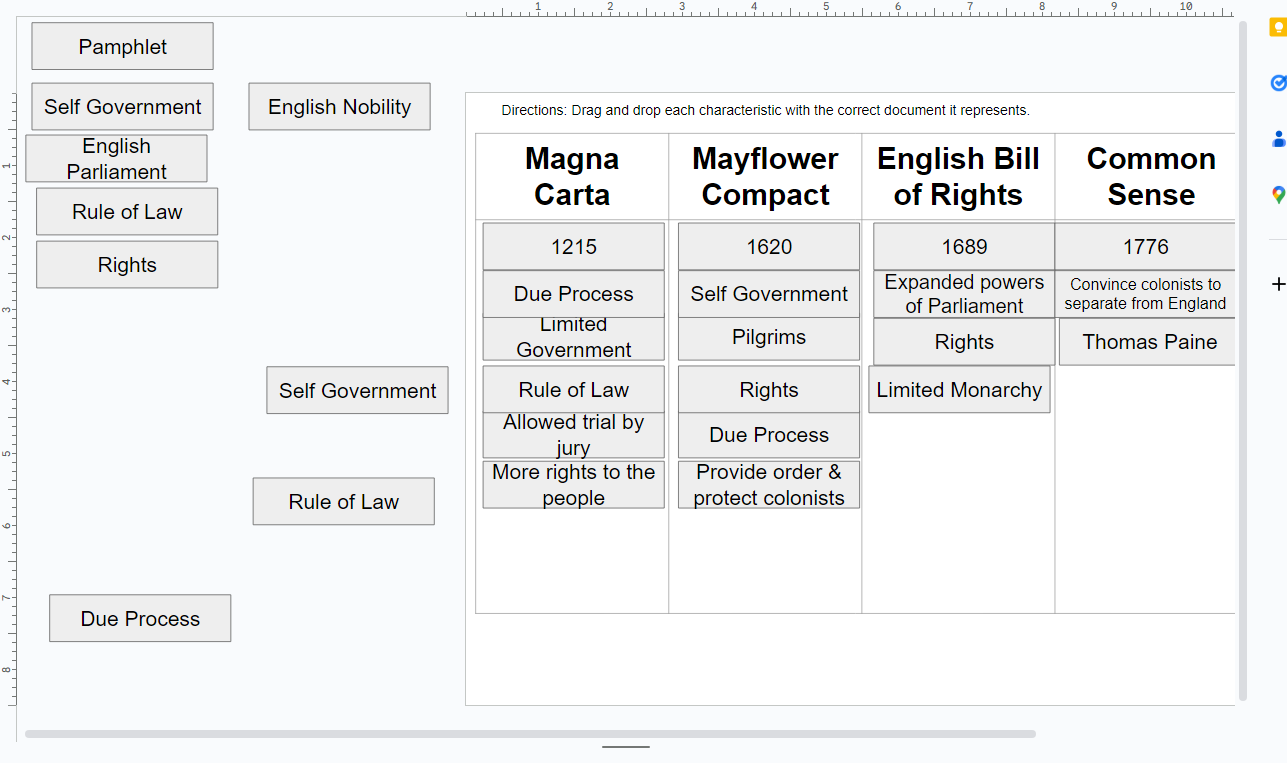Select the 1215 date box
The height and width of the screenshot is (763, 1287).
[x=573, y=247]
